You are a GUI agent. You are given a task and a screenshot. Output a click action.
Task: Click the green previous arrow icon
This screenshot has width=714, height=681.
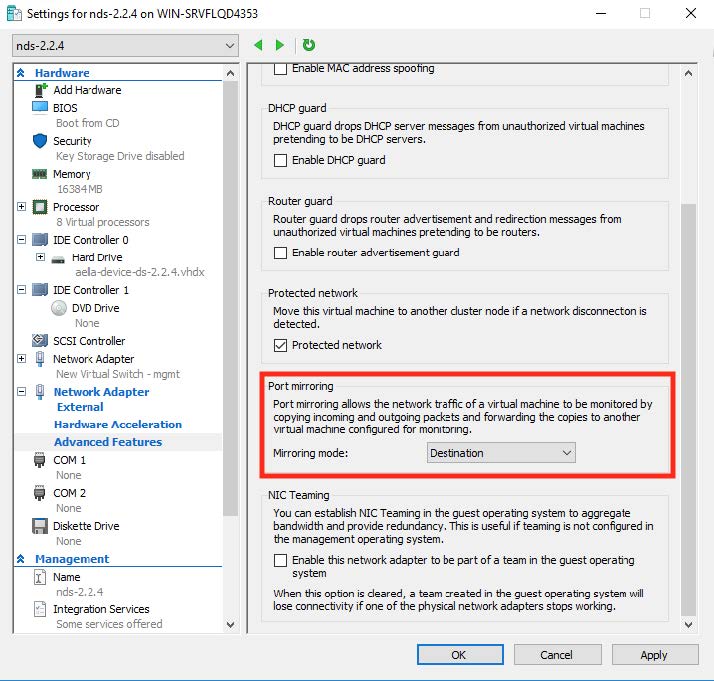pos(258,45)
